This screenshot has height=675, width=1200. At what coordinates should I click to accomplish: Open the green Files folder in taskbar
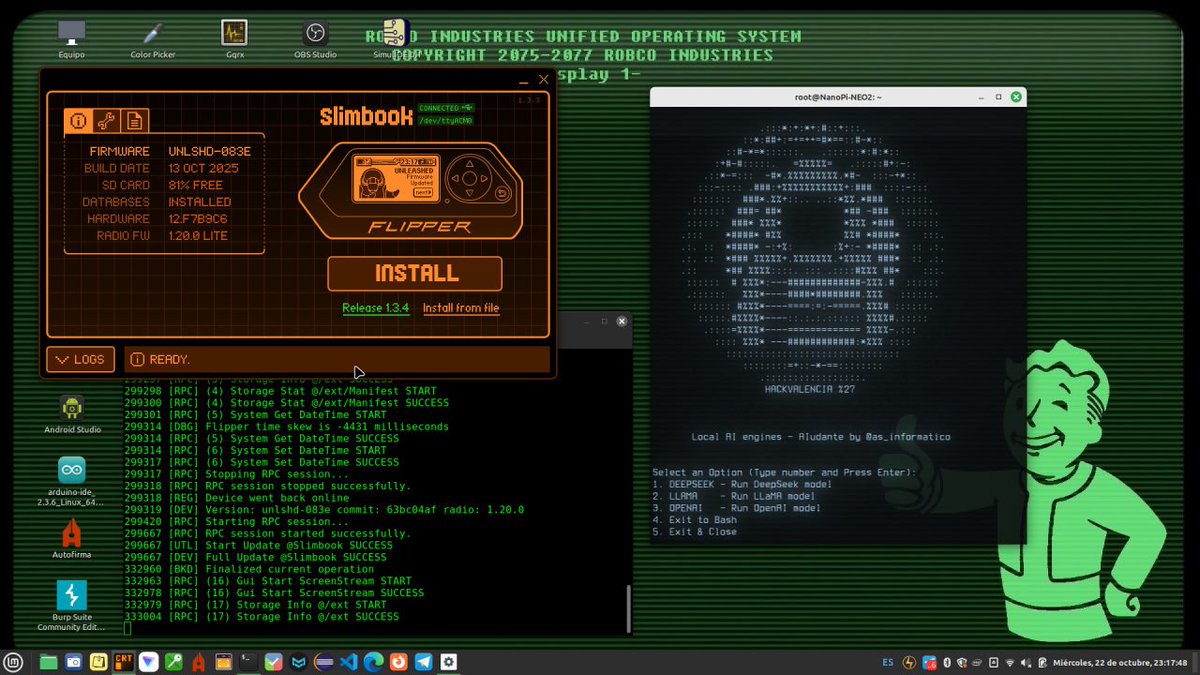point(48,662)
